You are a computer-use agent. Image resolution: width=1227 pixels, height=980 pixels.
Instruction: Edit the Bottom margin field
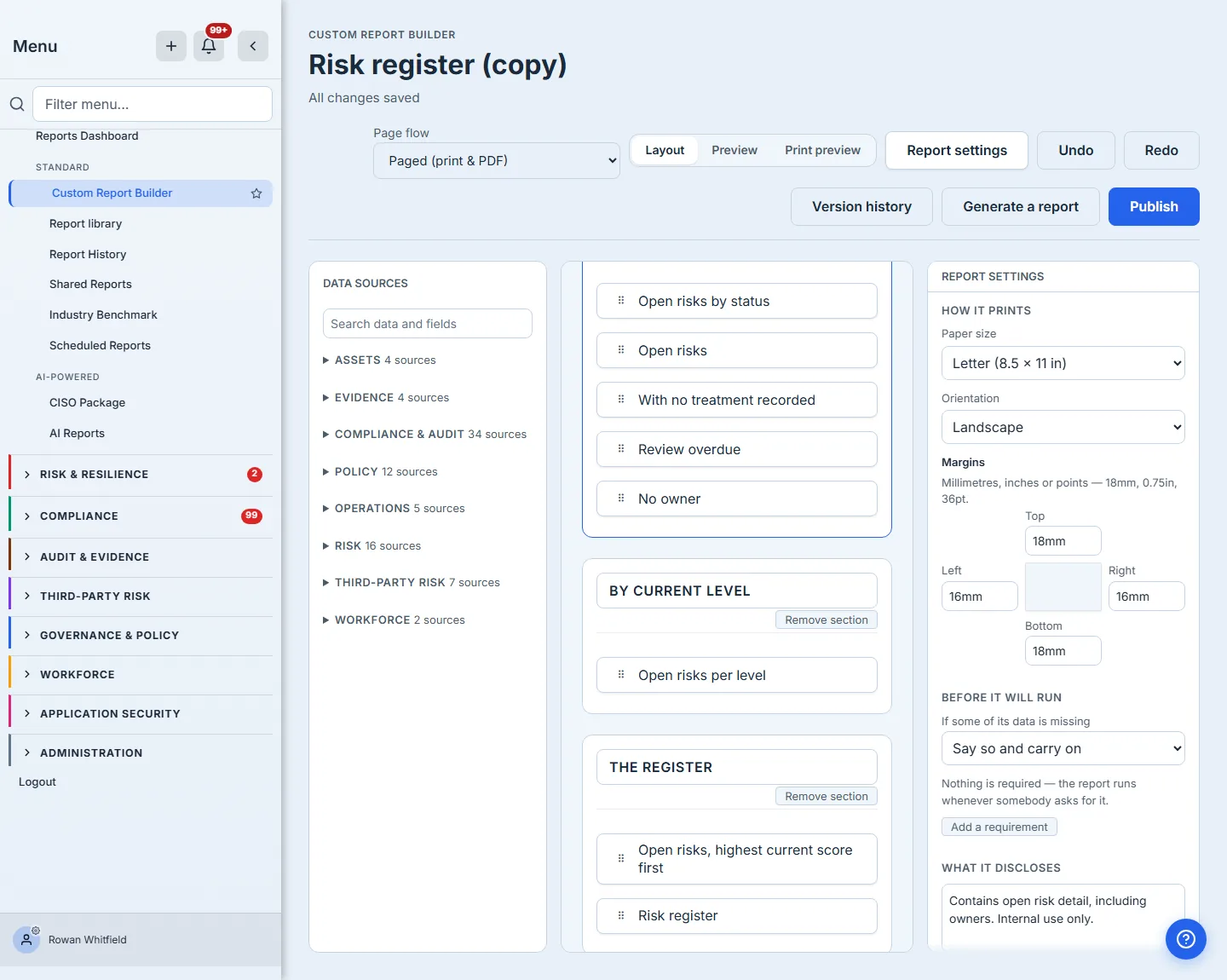pyautogui.click(x=1063, y=651)
